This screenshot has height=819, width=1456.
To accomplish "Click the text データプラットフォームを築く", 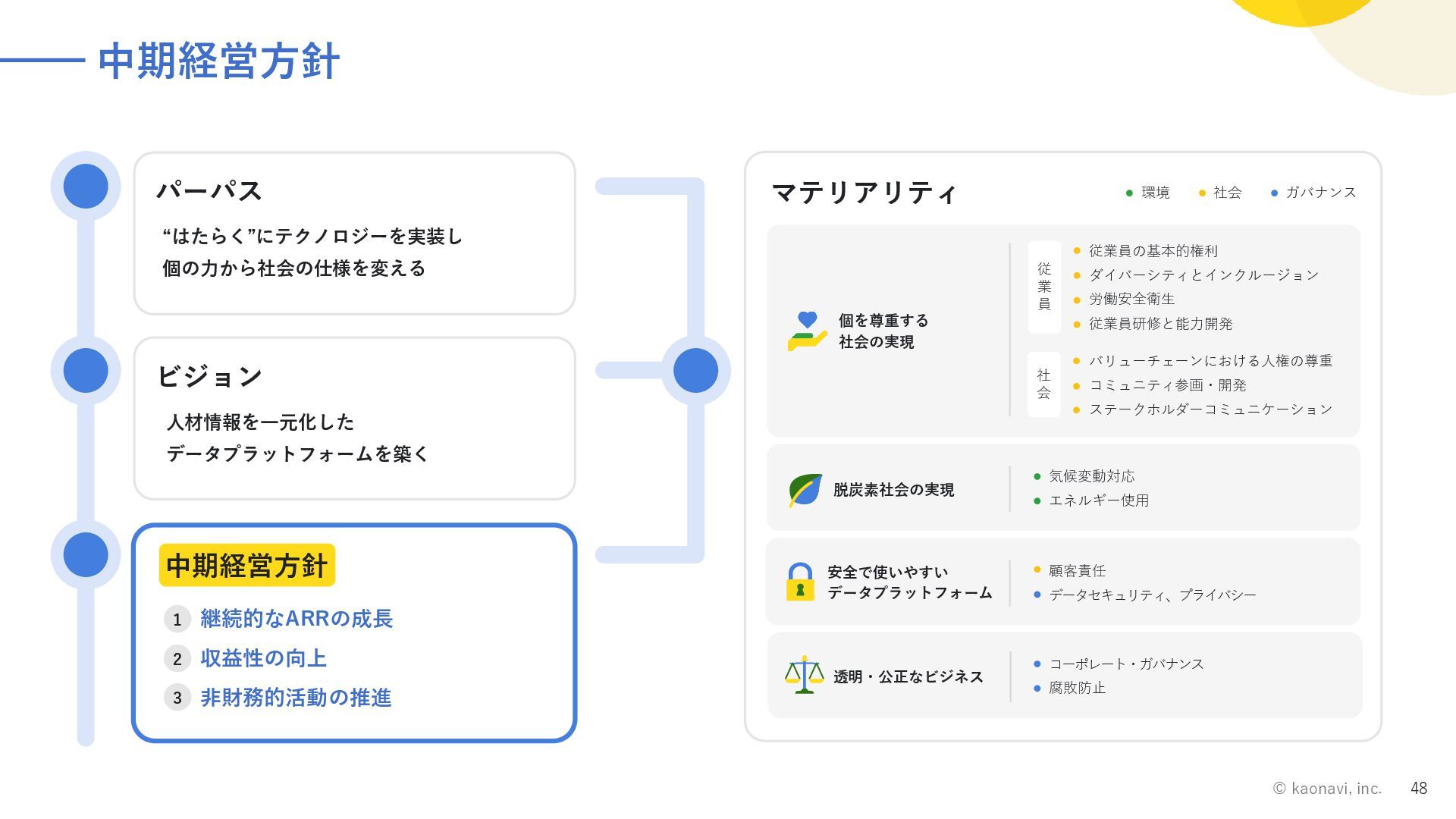I will coord(297,454).
